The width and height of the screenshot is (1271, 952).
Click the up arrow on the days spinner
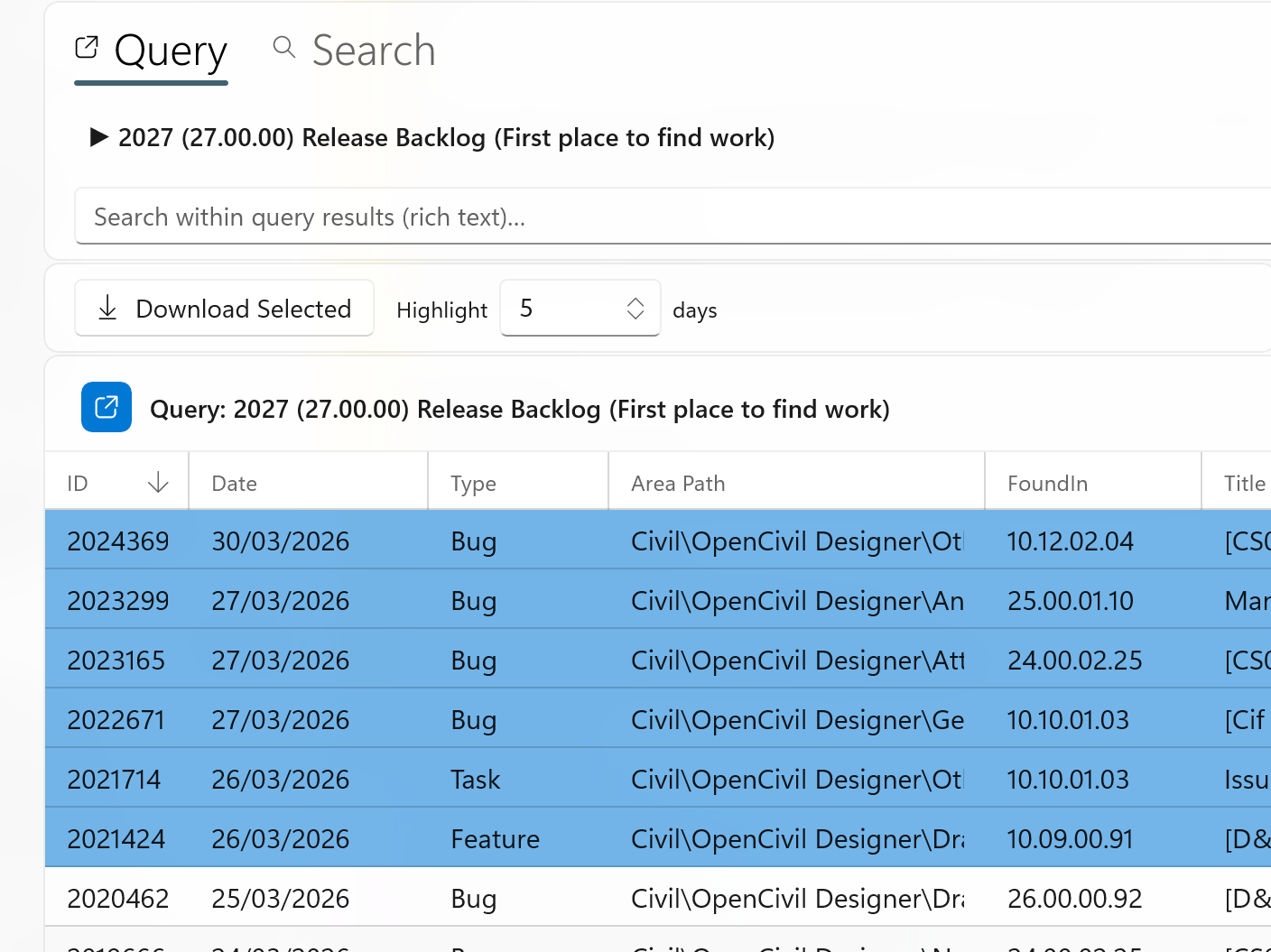click(635, 300)
